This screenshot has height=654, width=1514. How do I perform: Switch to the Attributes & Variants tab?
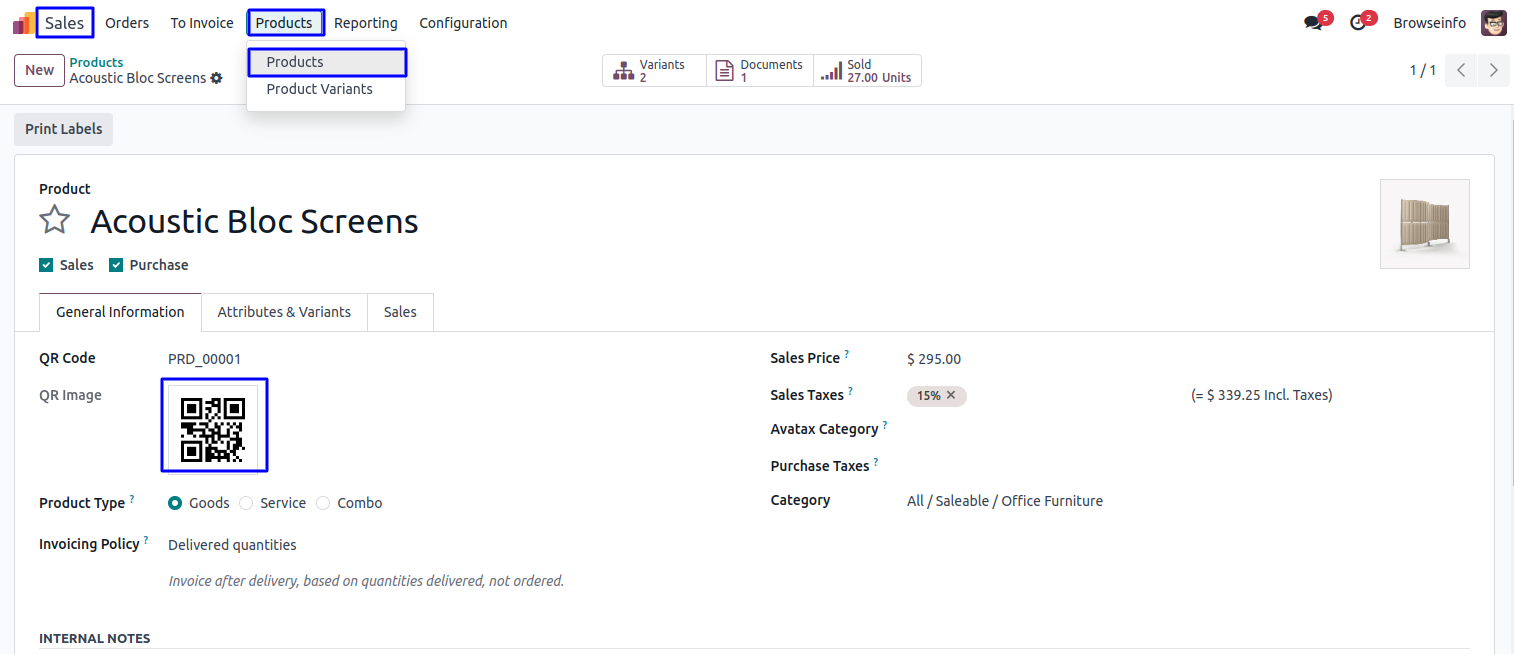(x=284, y=312)
